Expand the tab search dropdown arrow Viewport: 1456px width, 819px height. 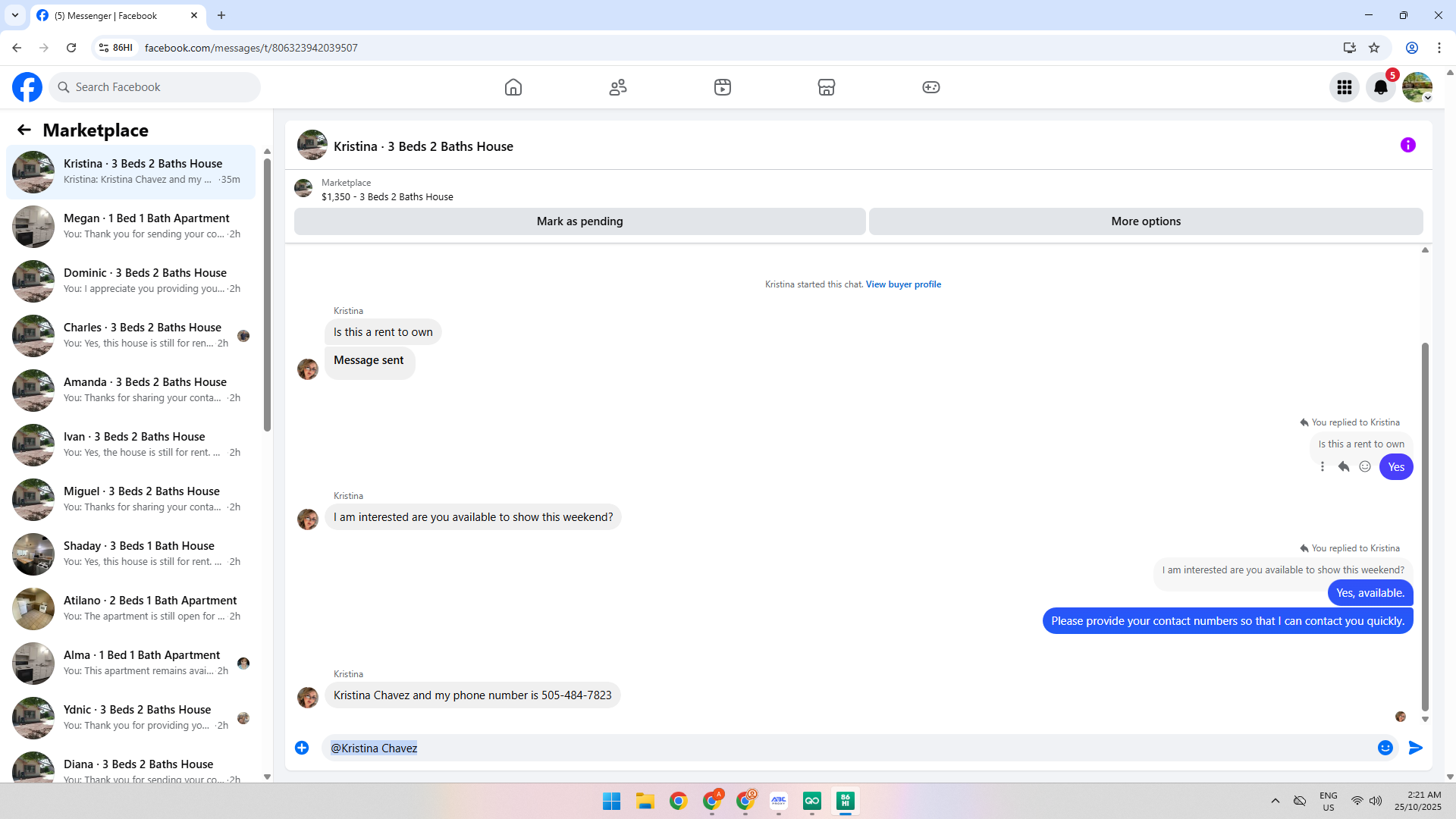coord(15,15)
